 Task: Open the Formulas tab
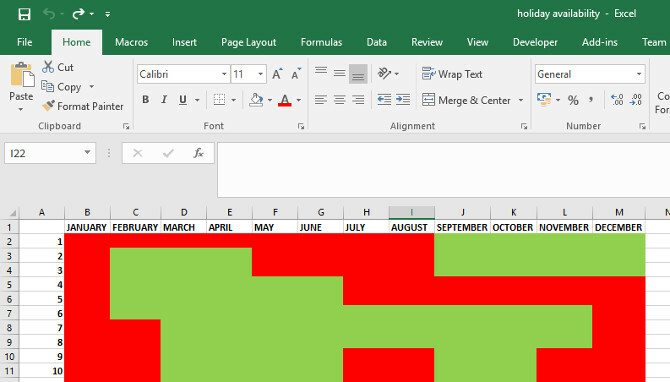321,42
